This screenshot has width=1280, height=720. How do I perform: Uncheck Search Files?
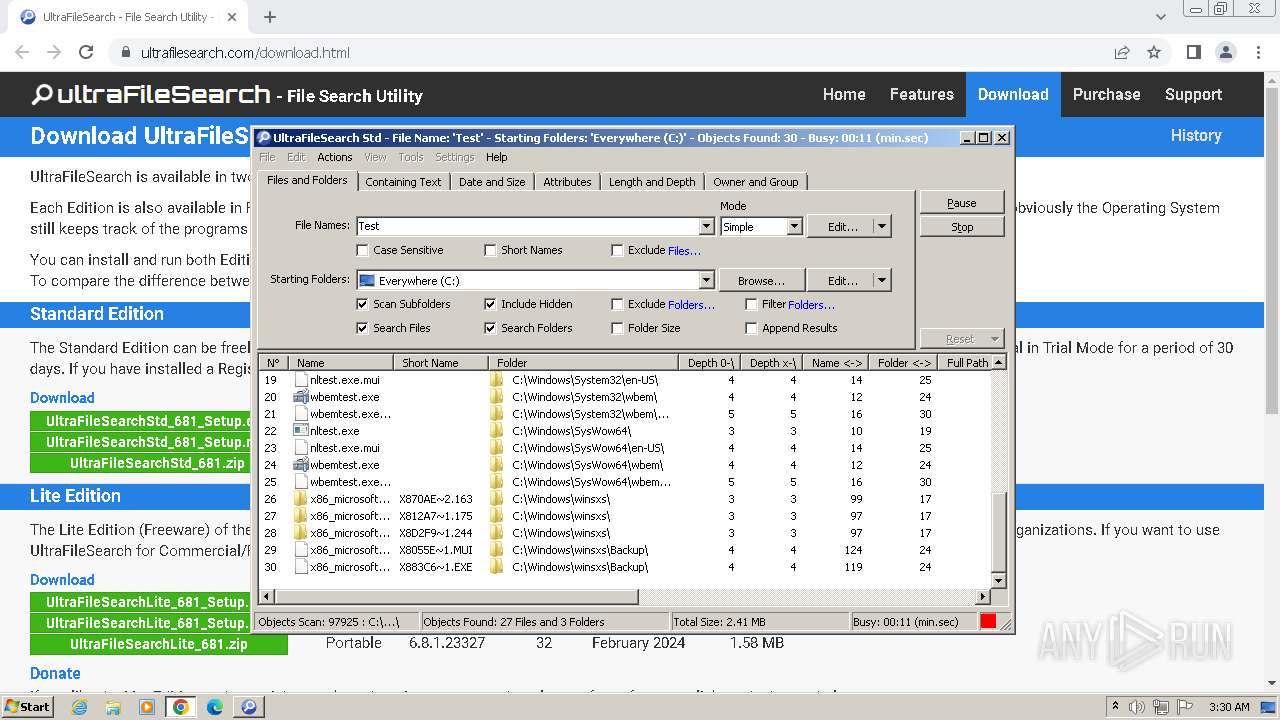[363, 328]
